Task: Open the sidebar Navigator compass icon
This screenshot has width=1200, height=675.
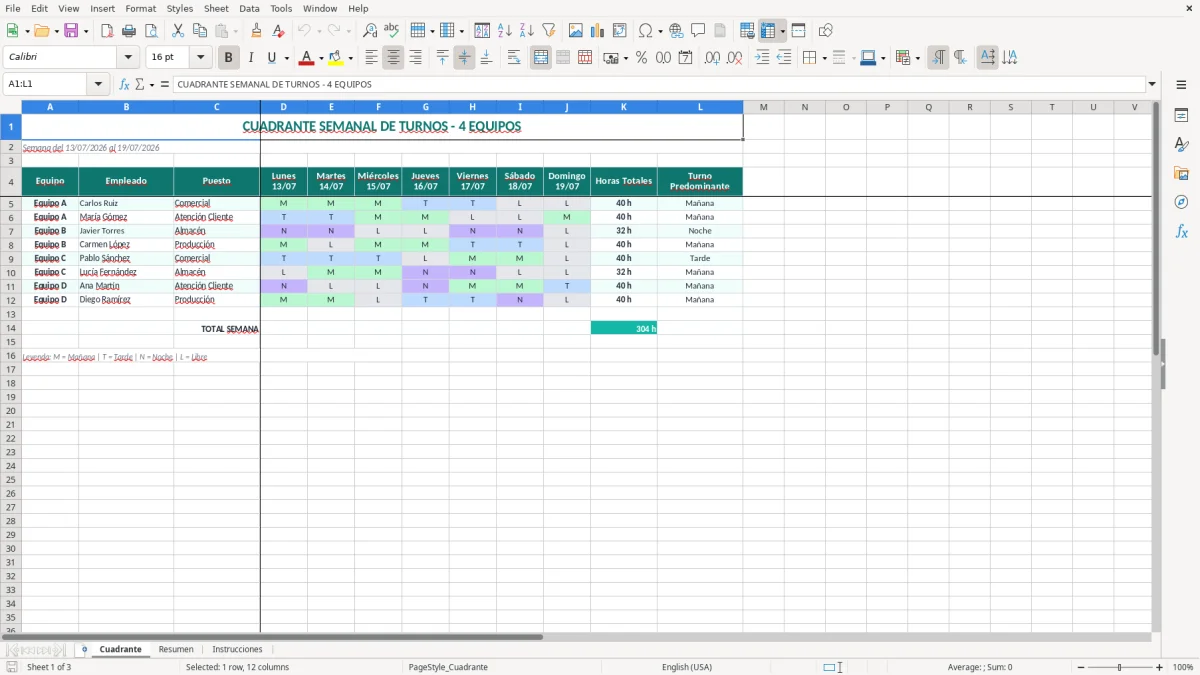Action: pyautogui.click(x=1182, y=202)
